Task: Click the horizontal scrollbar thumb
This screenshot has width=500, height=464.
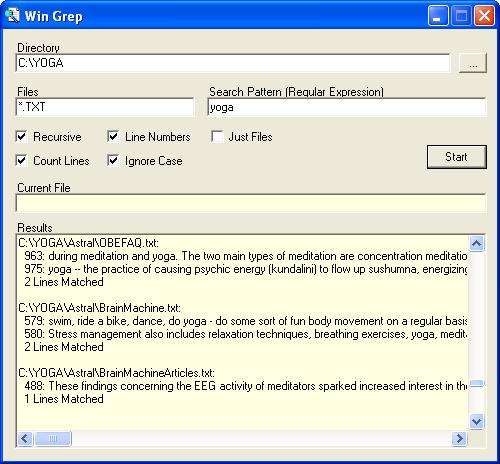Action: pyautogui.click(x=53, y=438)
